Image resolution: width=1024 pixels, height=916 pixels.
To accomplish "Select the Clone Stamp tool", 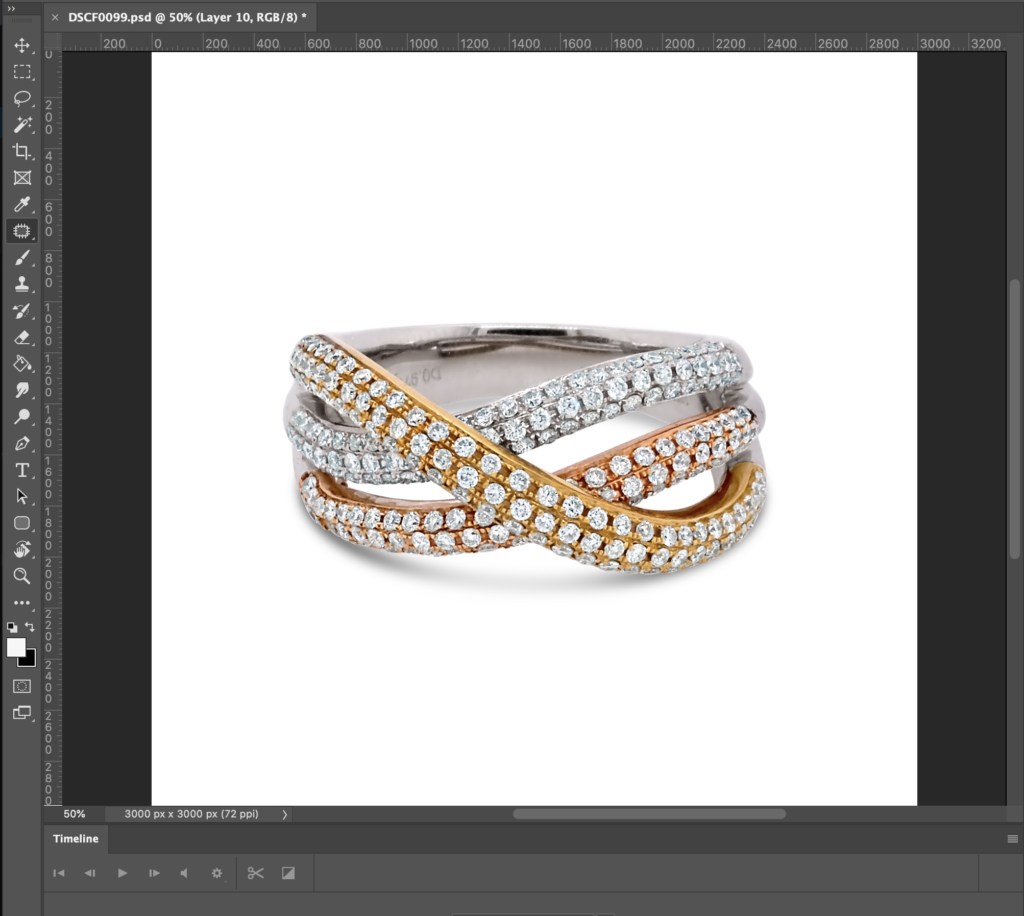I will point(22,284).
